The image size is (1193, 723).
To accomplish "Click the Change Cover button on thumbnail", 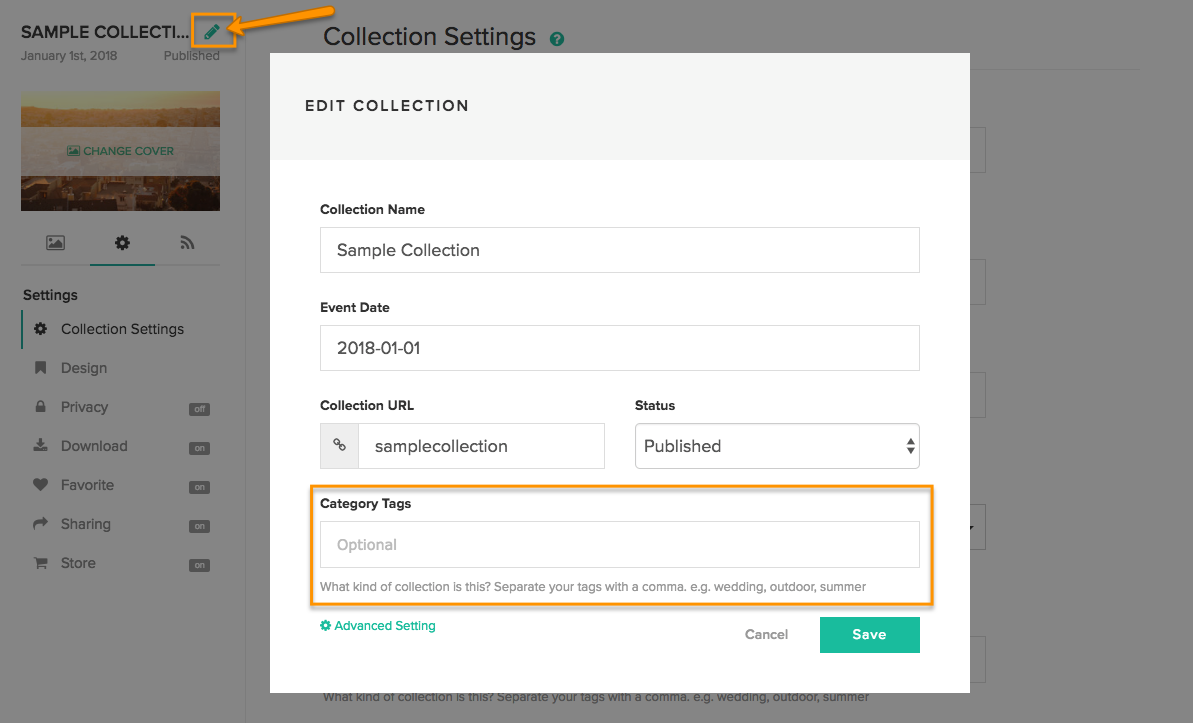I will pos(120,151).
